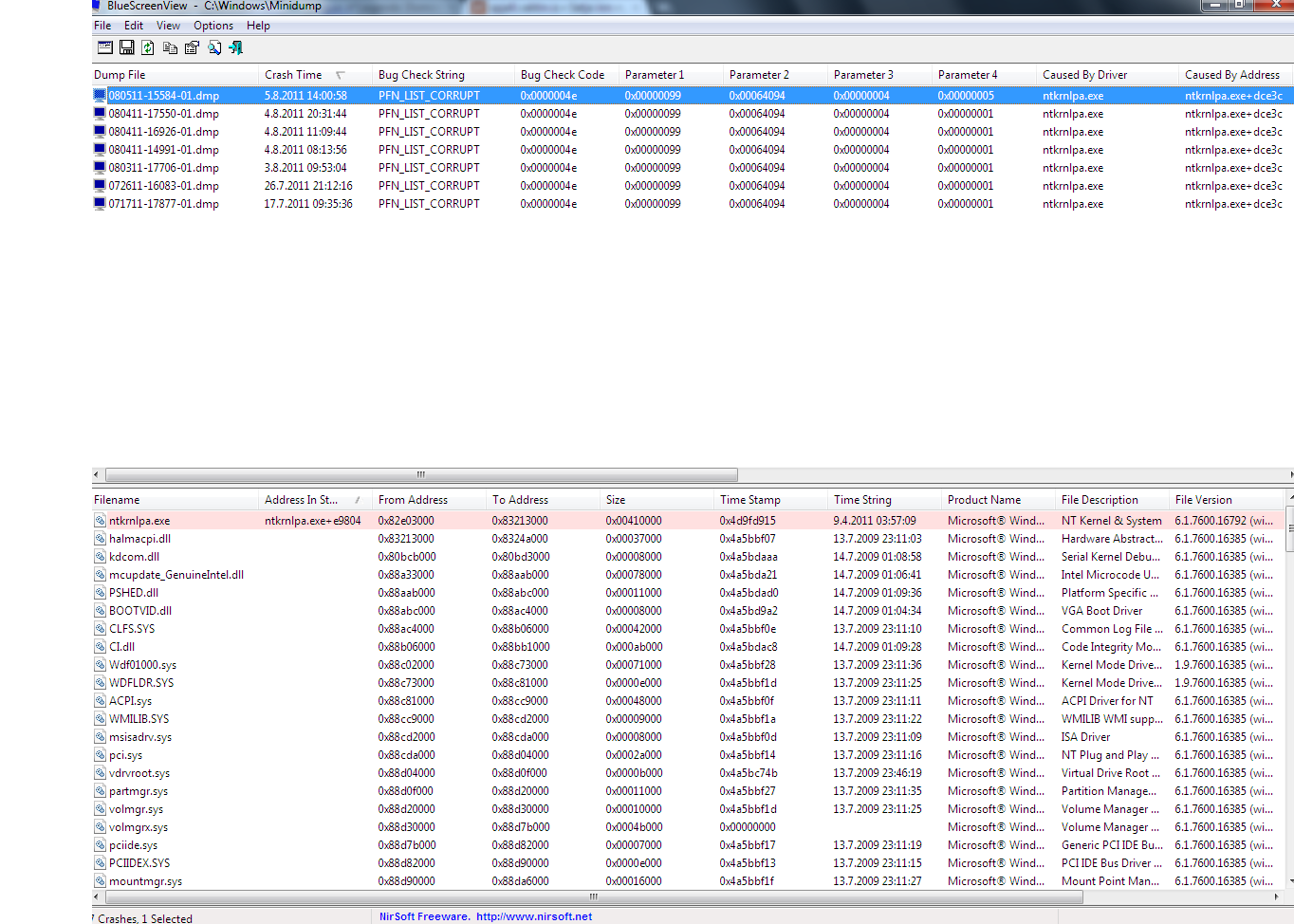Open the View menu
Viewport: 1294px width, 924px height.
(x=168, y=26)
